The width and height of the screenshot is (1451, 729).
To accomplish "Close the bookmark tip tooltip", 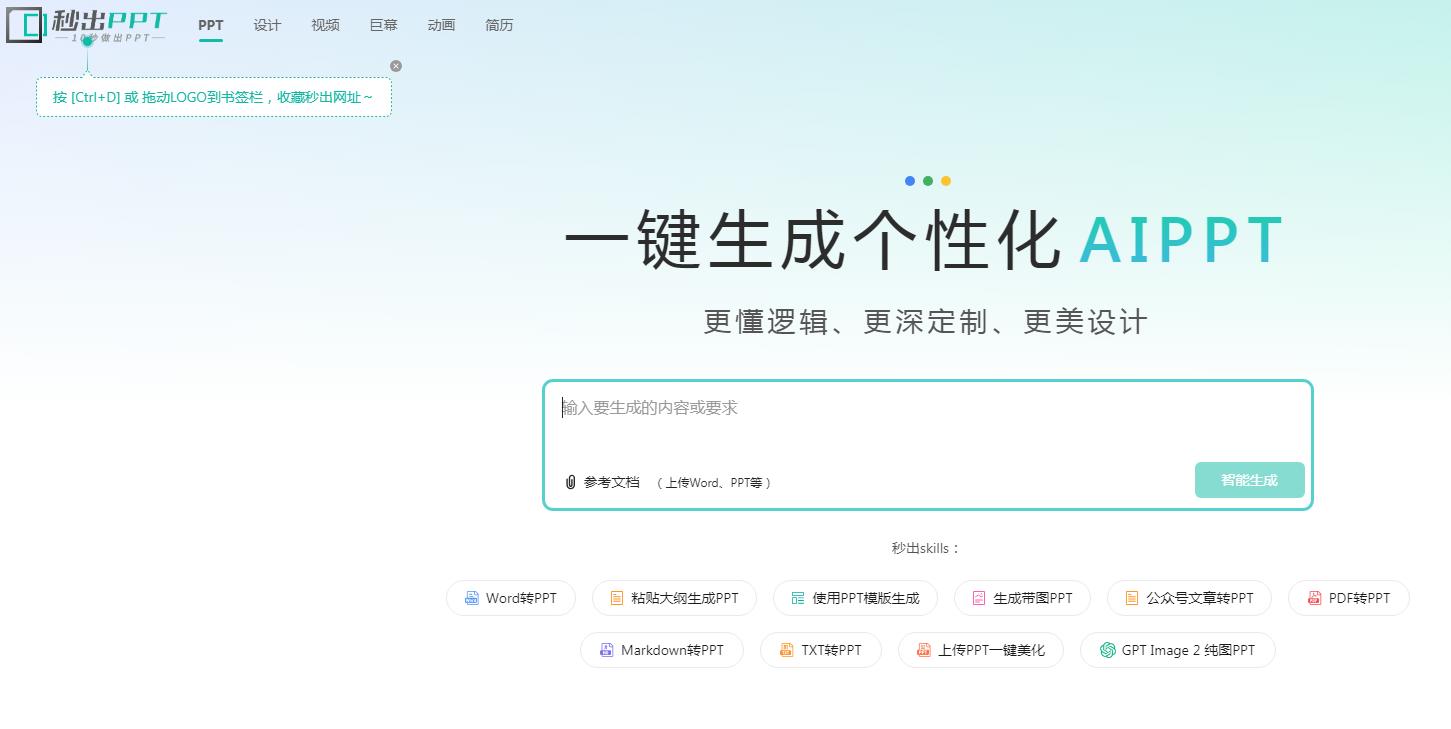I will 396,66.
